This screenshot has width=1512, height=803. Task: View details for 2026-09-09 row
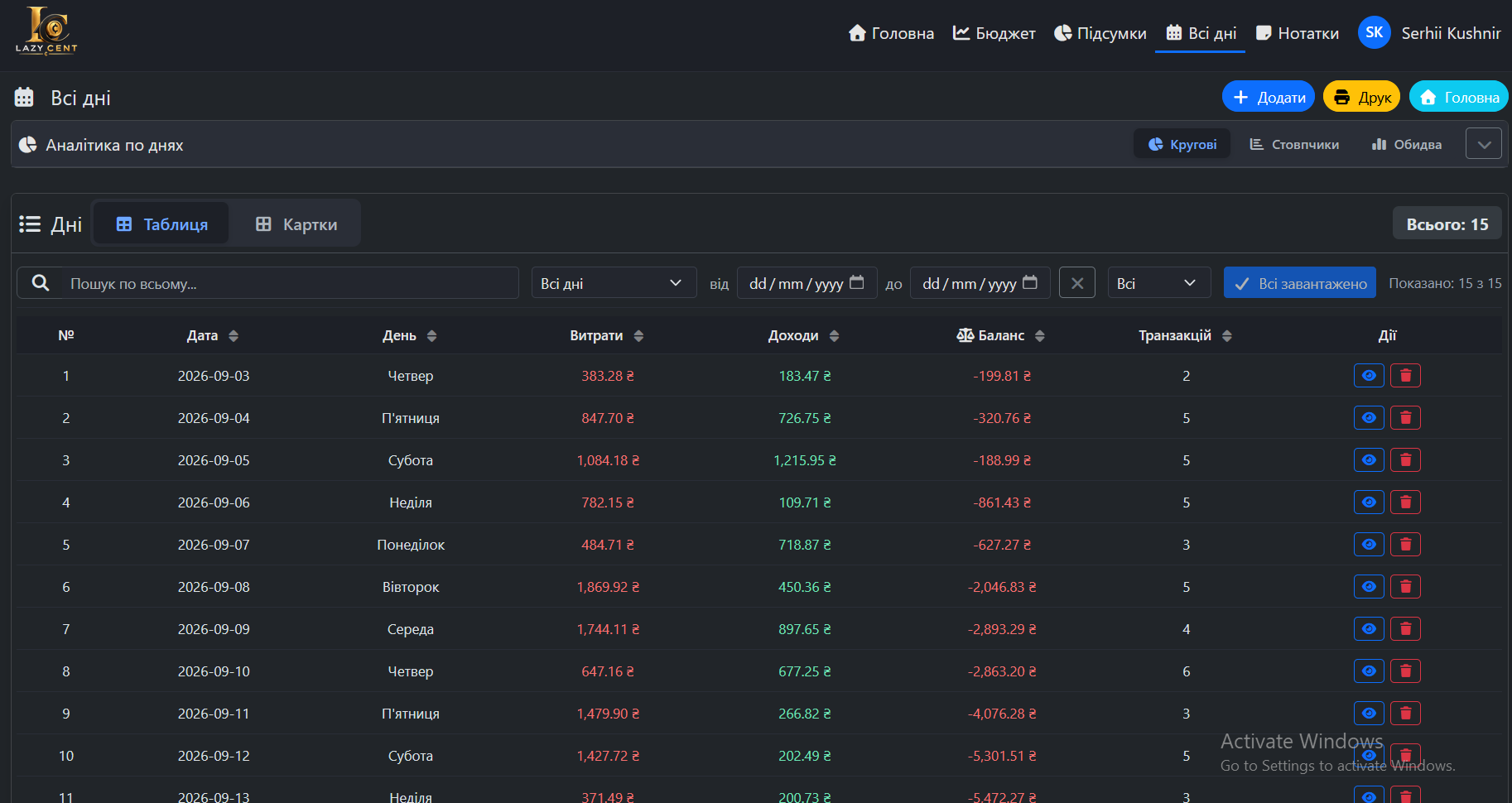pyautogui.click(x=1369, y=629)
